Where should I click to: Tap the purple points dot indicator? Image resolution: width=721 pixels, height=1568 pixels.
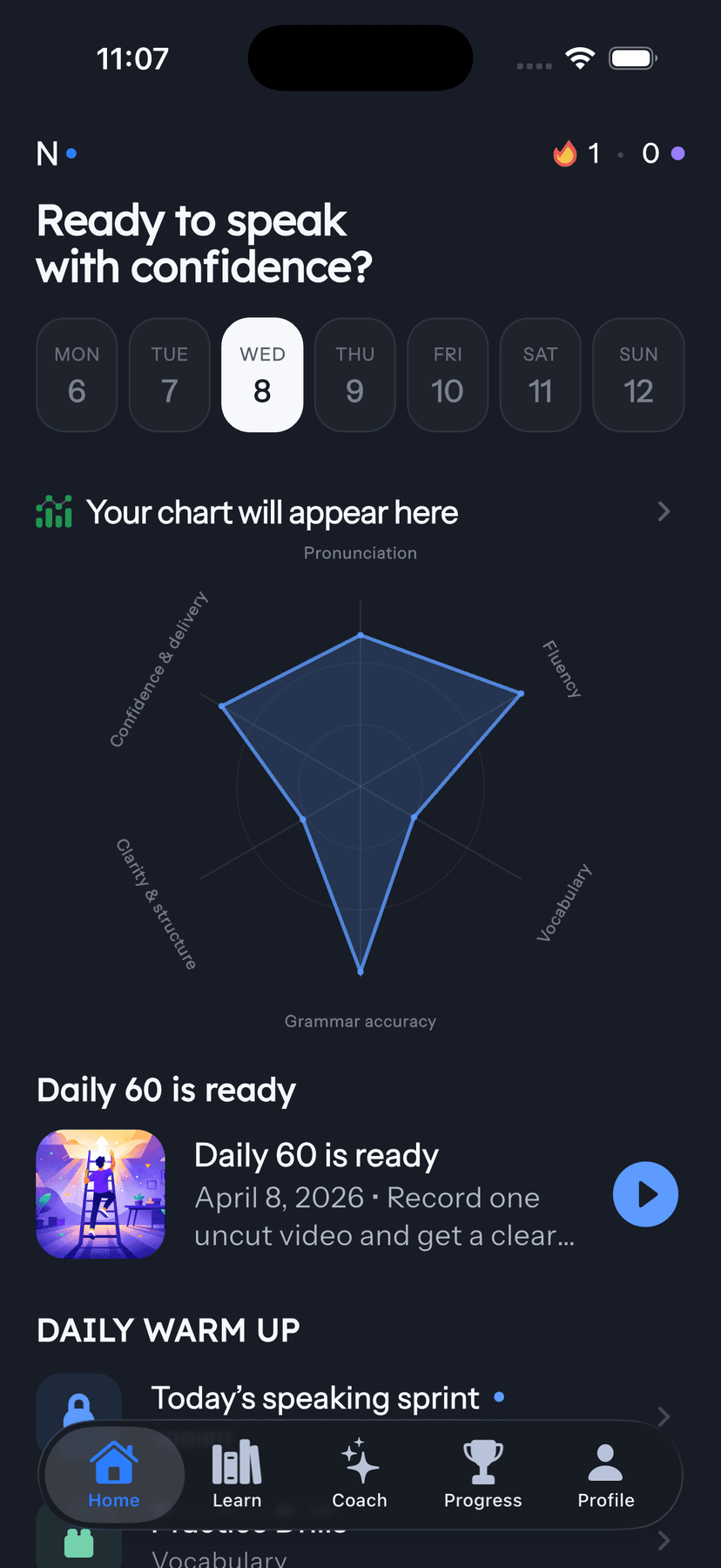[x=677, y=154]
